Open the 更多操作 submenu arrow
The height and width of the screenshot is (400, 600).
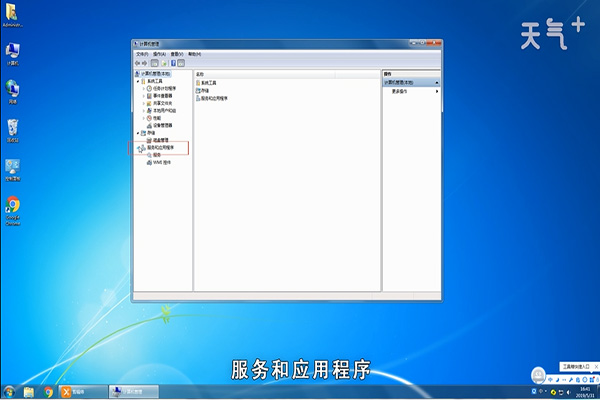(x=437, y=91)
